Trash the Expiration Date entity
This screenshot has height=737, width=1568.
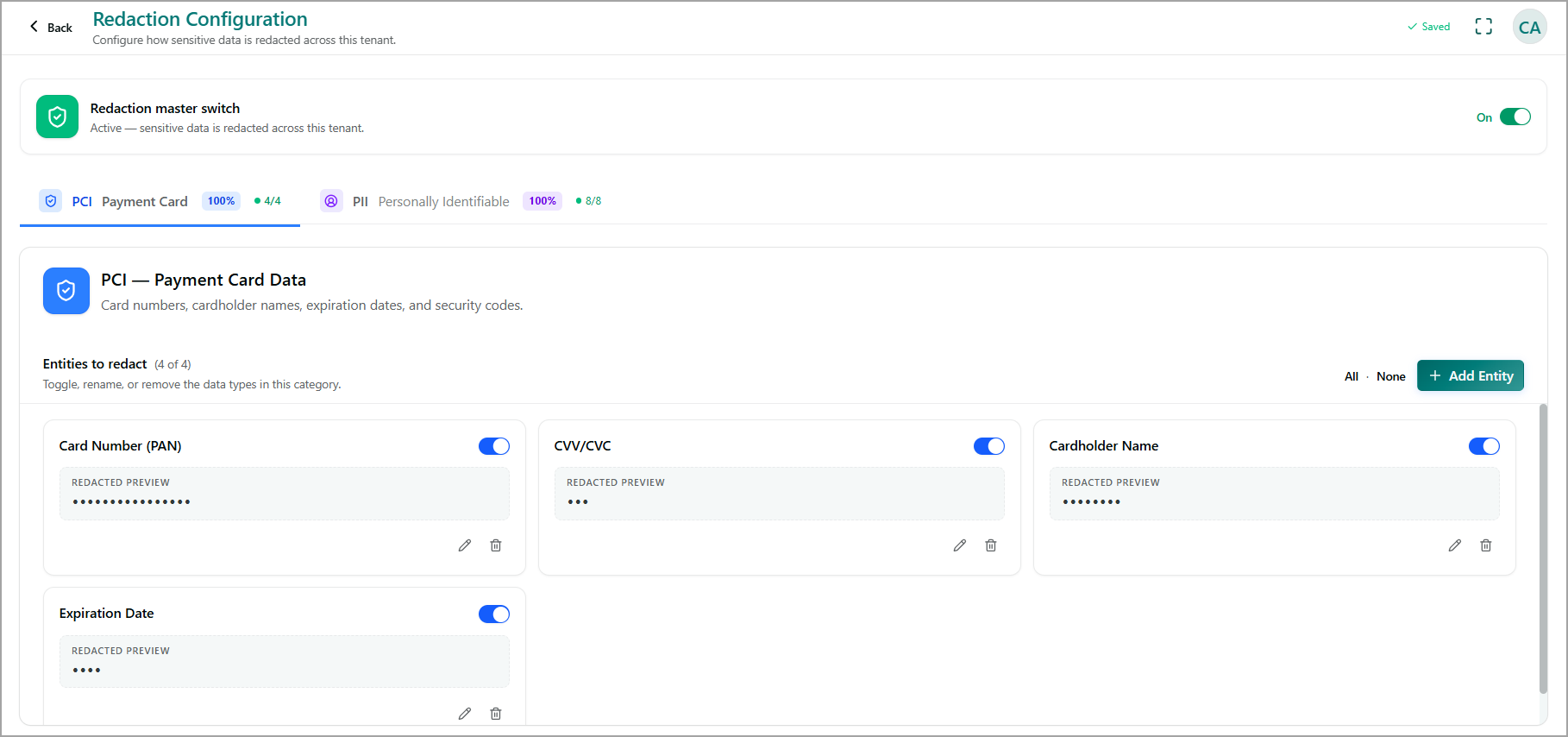pyautogui.click(x=496, y=714)
